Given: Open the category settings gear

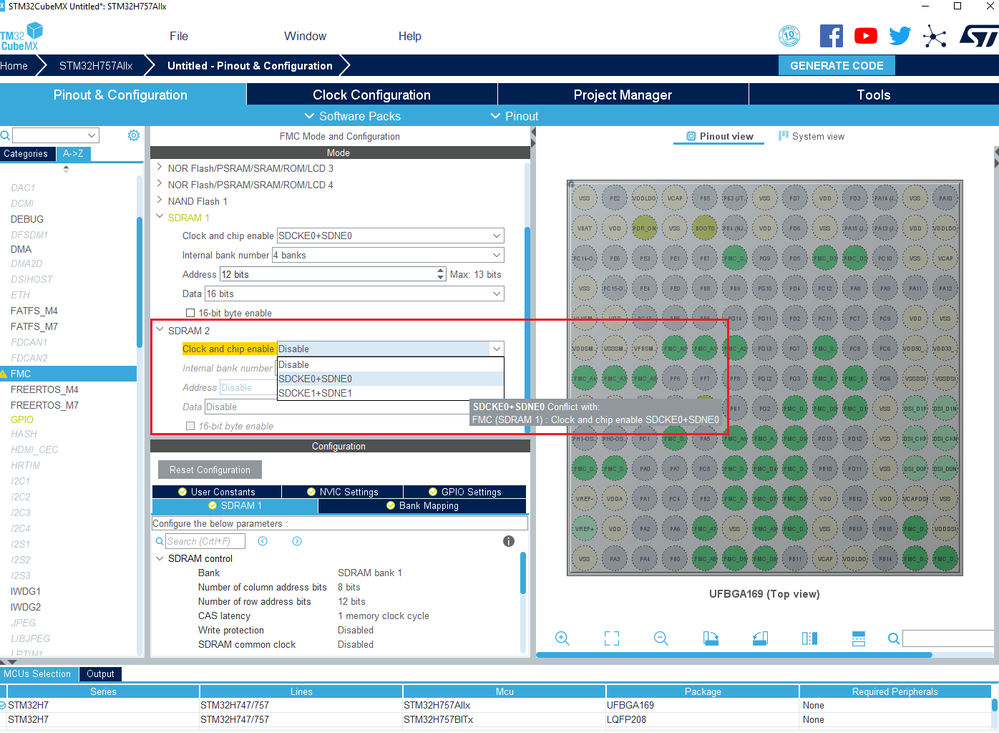Looking at the screenshot, I should click(134, 135).
